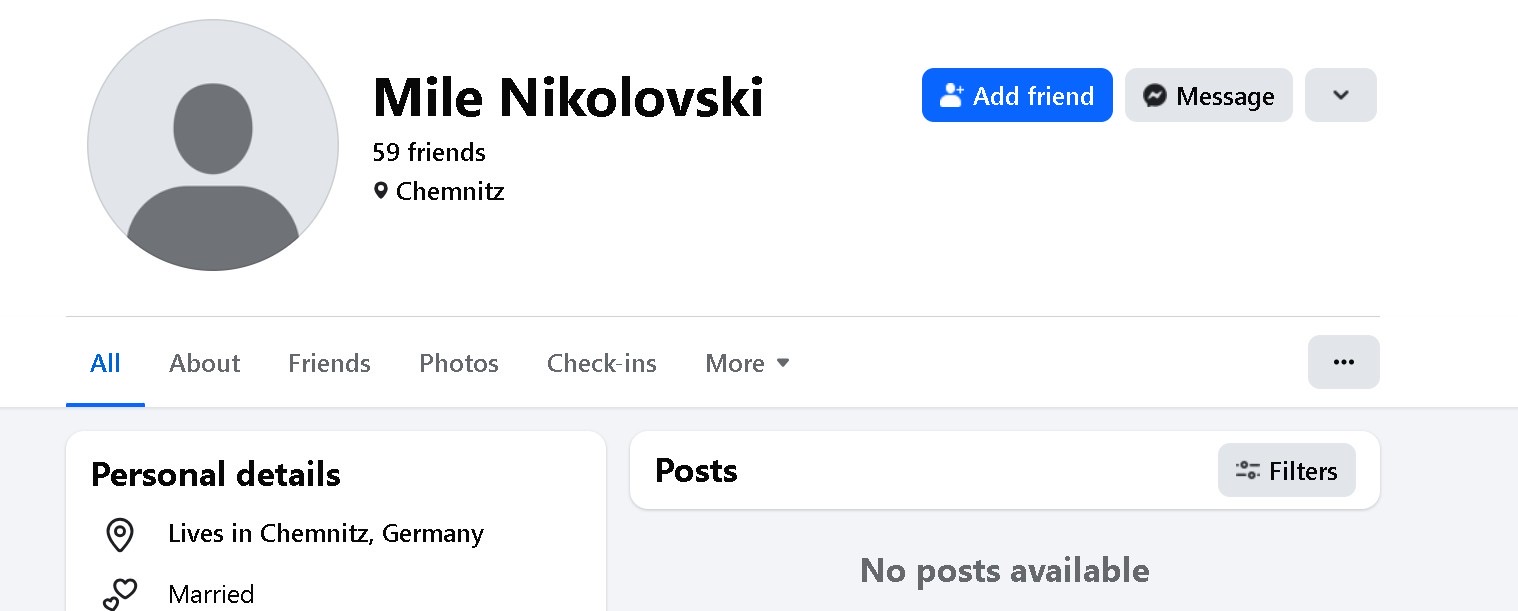Click the Add friend button
Viewport: 1518px width, 611px height.
tap(1016, 96)
